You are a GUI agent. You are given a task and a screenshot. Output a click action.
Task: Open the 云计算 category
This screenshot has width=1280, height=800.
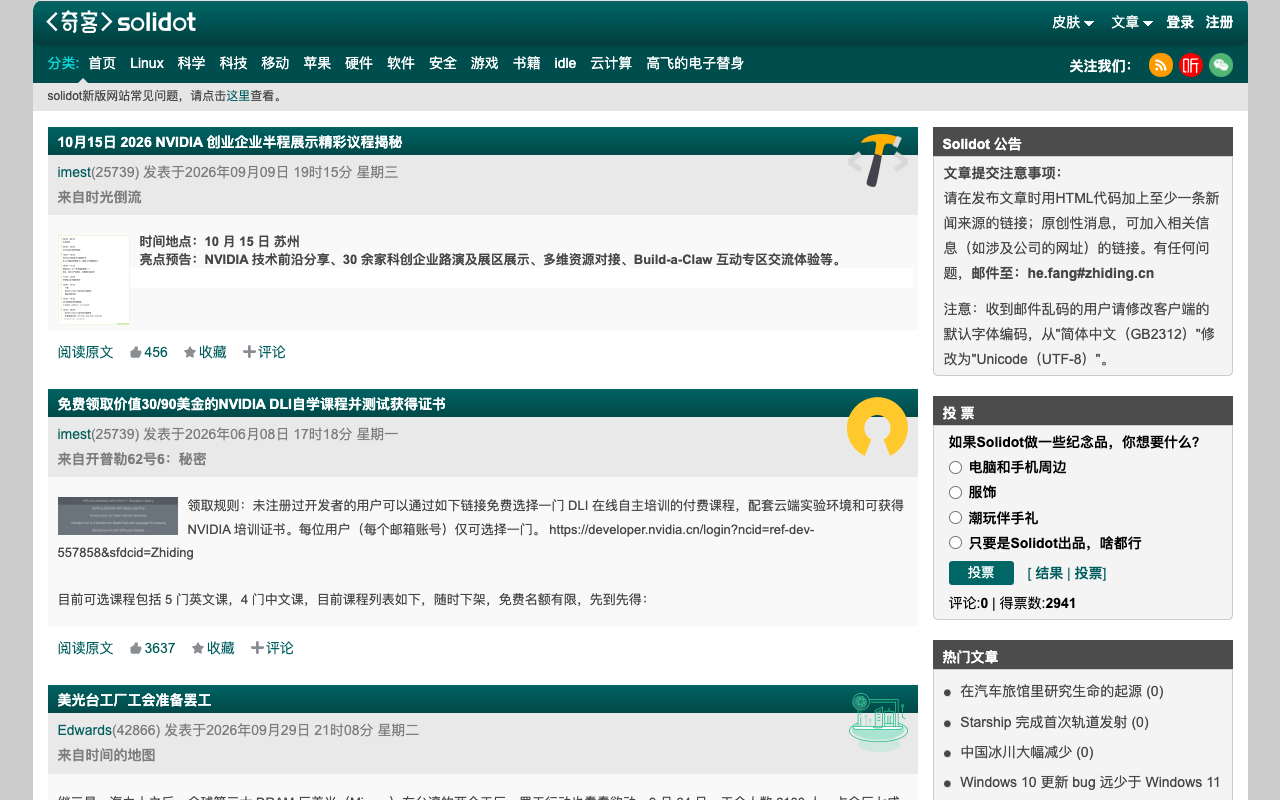tap(611, 63)
